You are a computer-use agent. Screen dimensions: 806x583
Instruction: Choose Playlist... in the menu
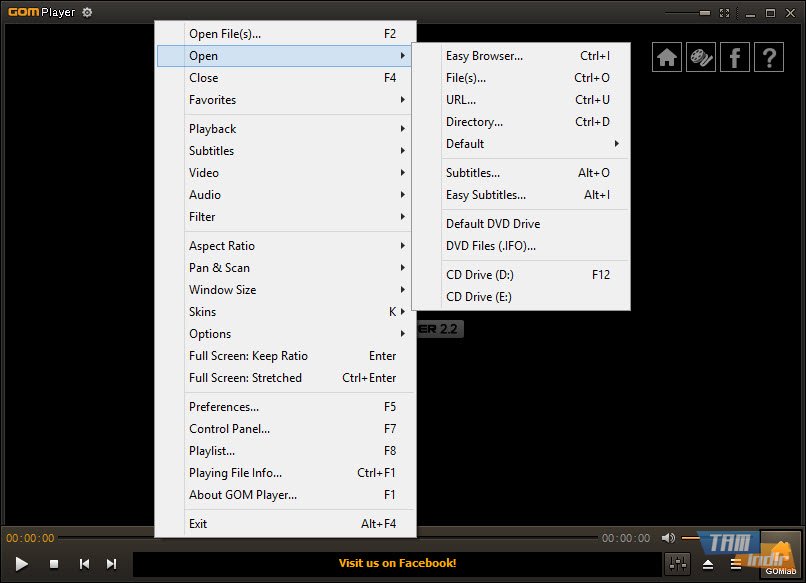tap(286, 451)
